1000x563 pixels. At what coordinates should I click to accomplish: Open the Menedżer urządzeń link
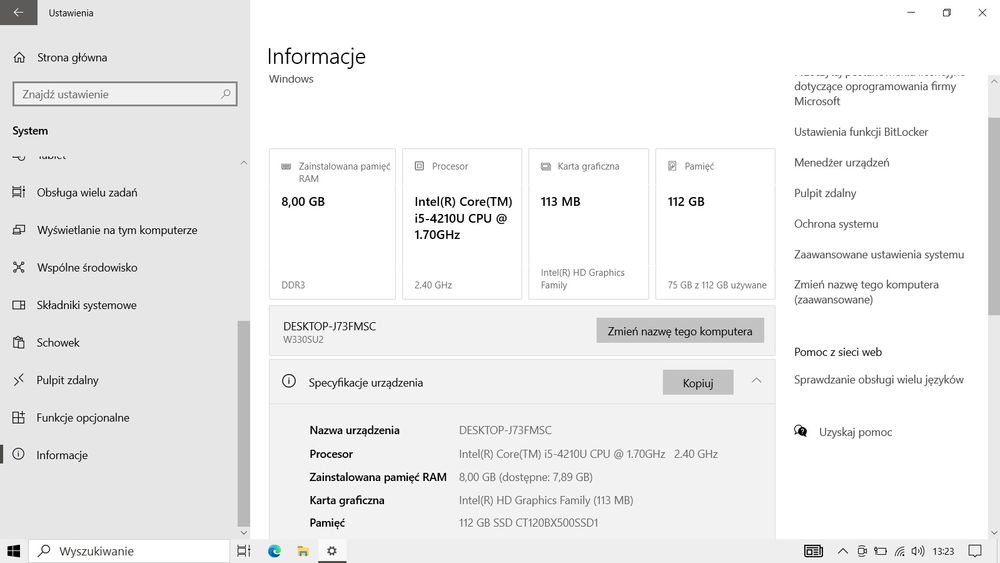[841, 163]
